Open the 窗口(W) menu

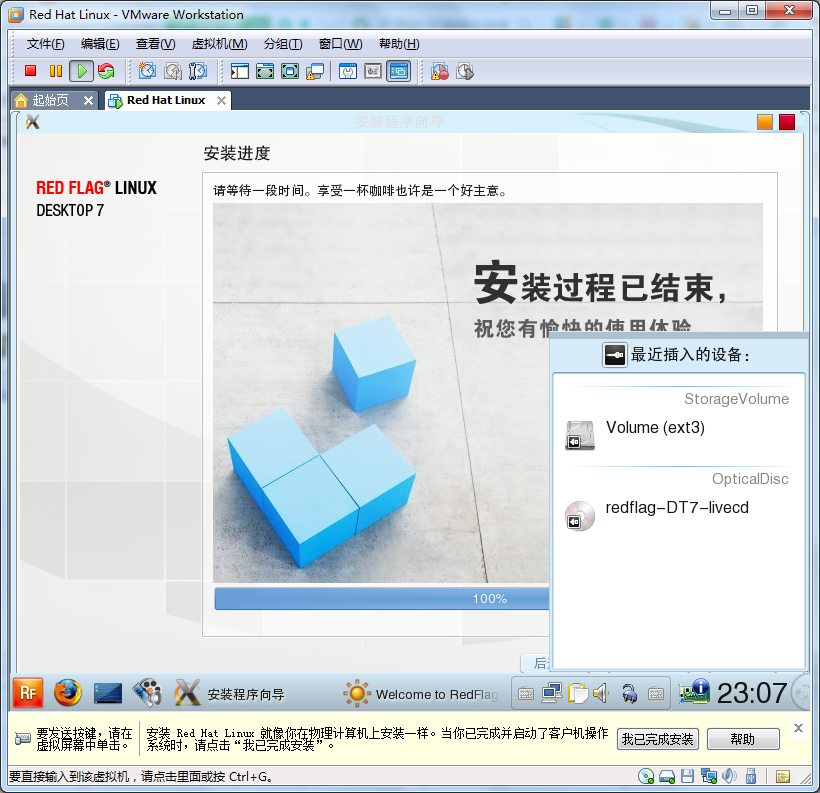[x=340, y=44]
